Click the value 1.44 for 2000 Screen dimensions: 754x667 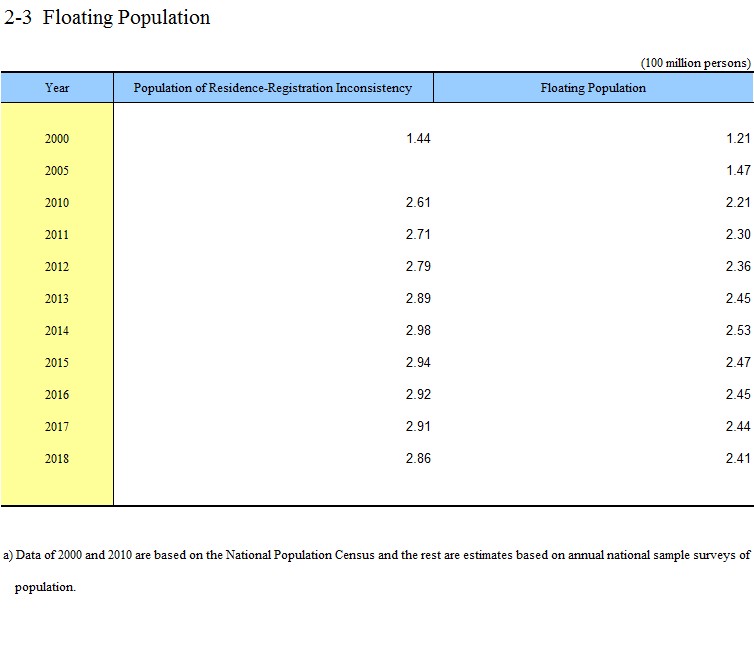[x=418, y=138]
